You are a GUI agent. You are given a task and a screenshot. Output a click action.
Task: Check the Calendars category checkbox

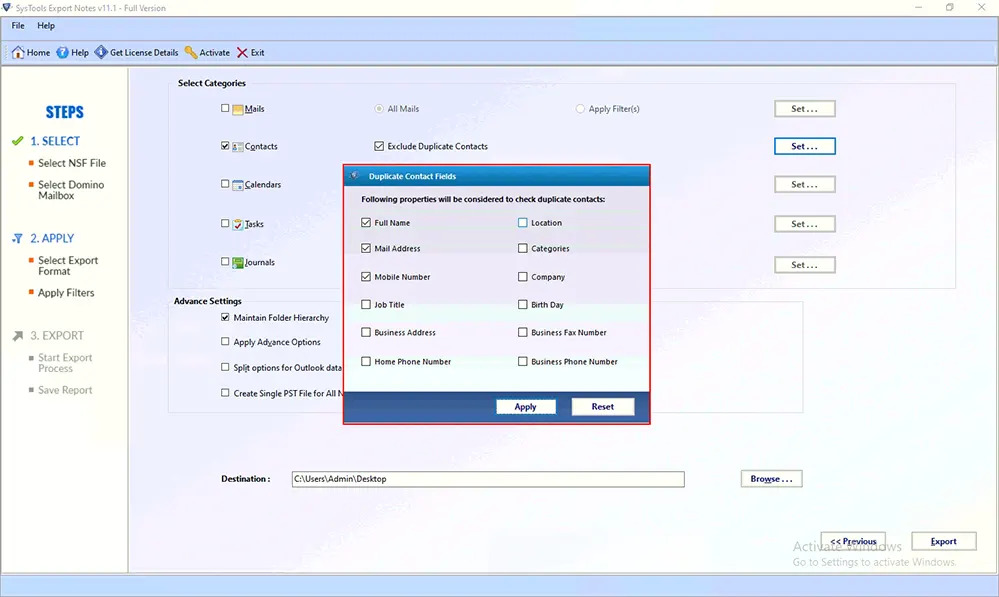tap(225, 183)
